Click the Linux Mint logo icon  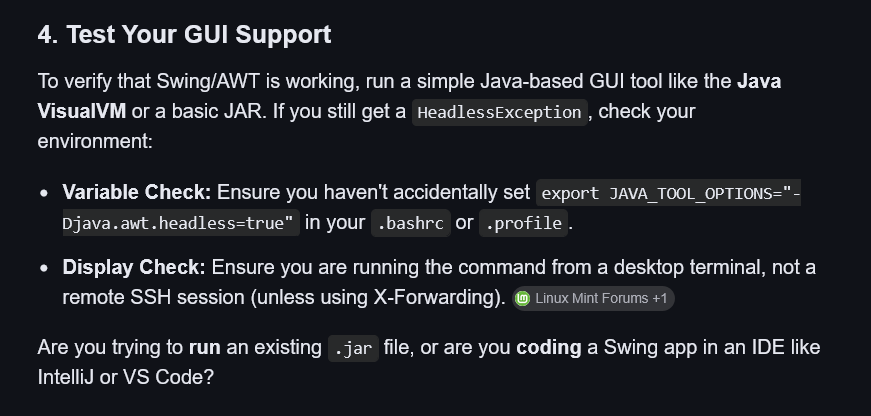tap(523, 298)
